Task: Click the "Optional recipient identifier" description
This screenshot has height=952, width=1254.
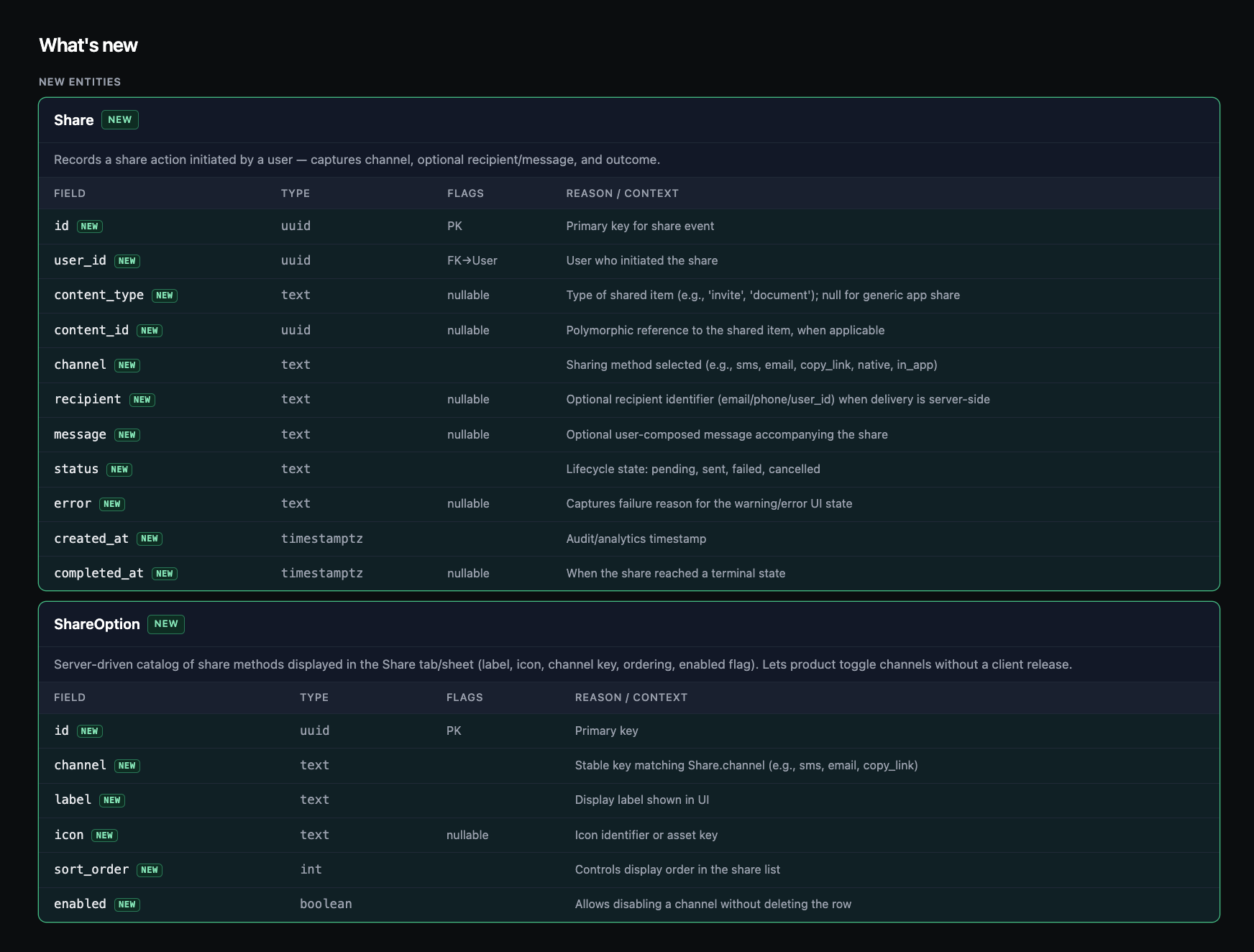Action: click(x=778, y=399)
